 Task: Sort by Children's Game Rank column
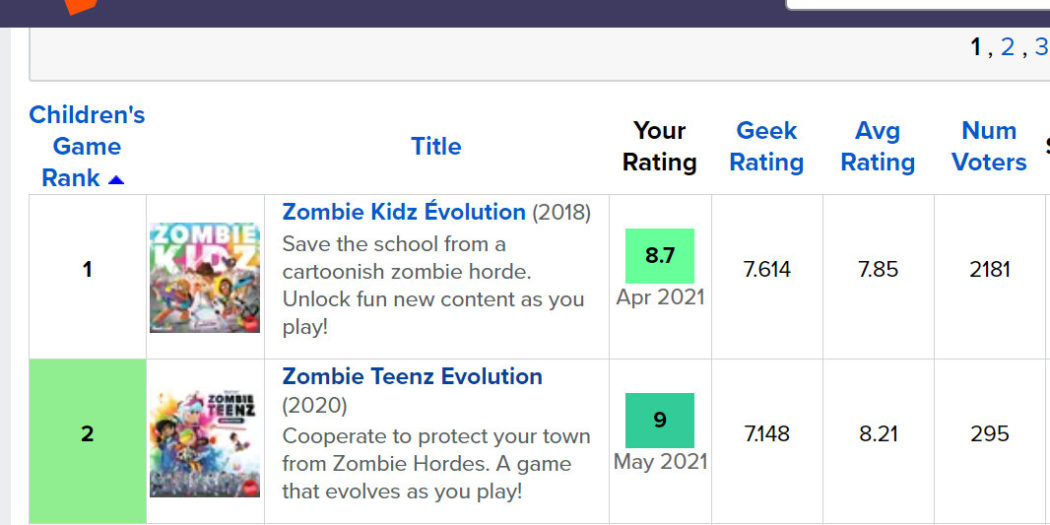pos(86,146)
